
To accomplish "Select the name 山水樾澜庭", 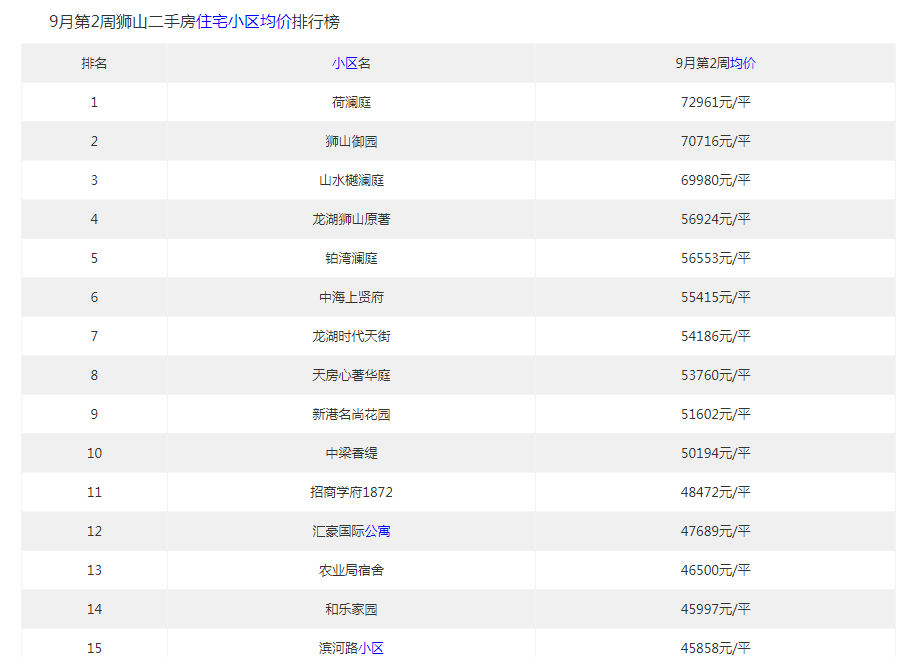I will [351, 180].
